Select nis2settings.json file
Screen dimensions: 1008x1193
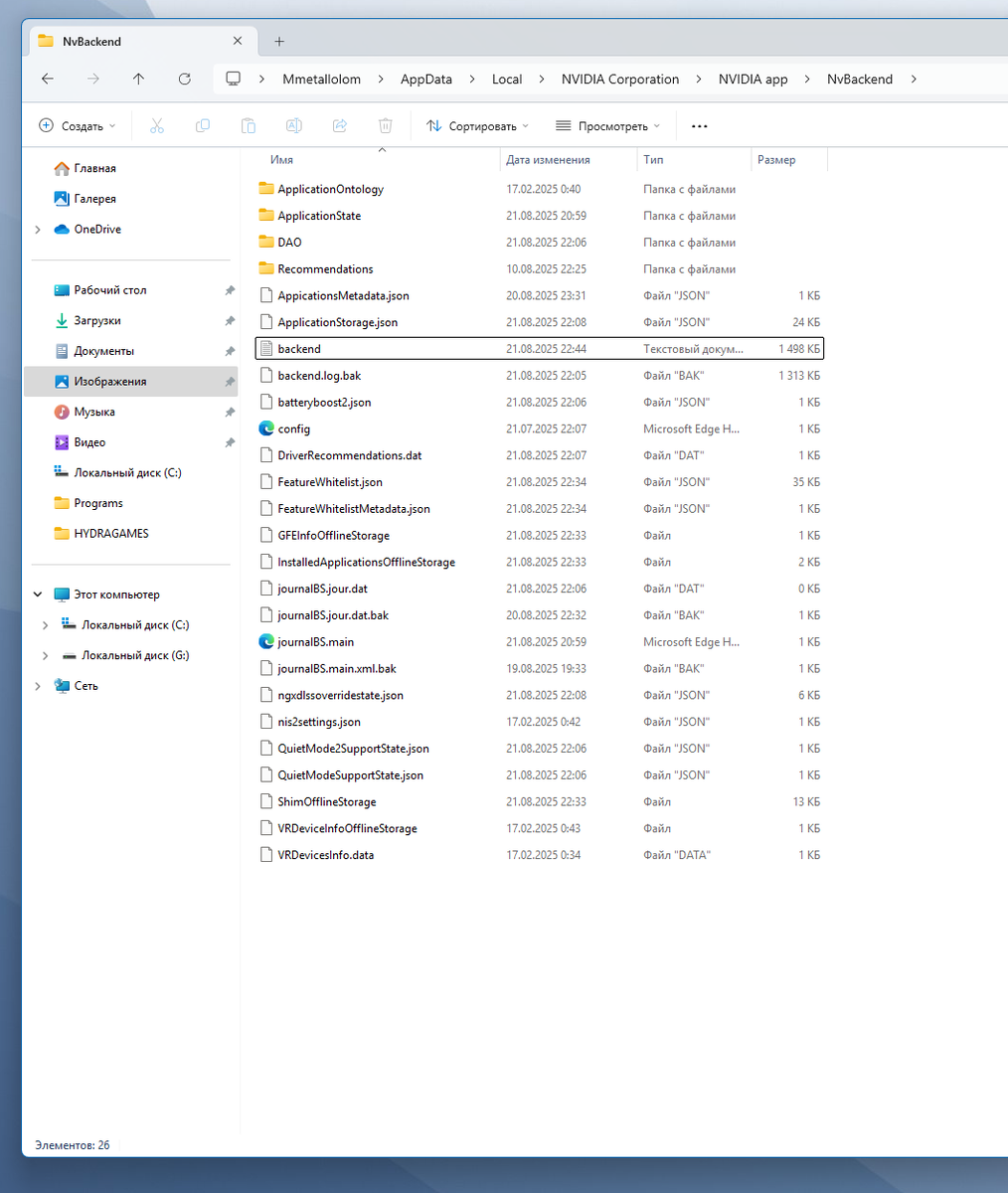coord(540,722)
